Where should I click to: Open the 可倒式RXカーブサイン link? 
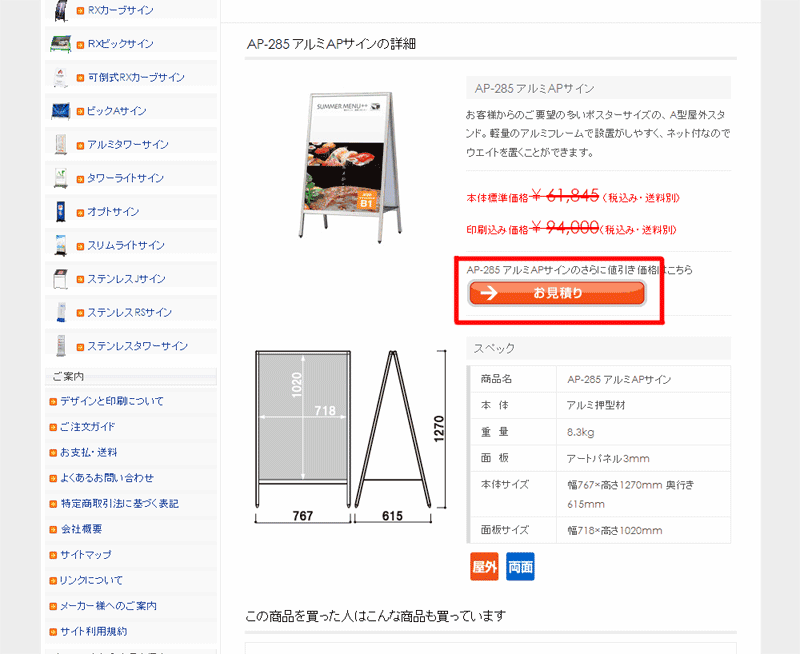(x=136, y=78)
